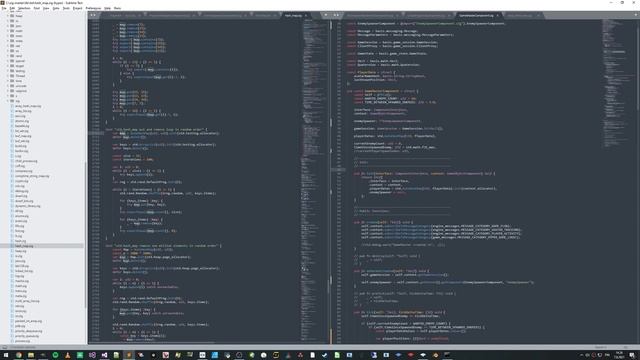The image size is (640, 360).
Task: Open ascii.zig from the sidebar
Action: 20,116
